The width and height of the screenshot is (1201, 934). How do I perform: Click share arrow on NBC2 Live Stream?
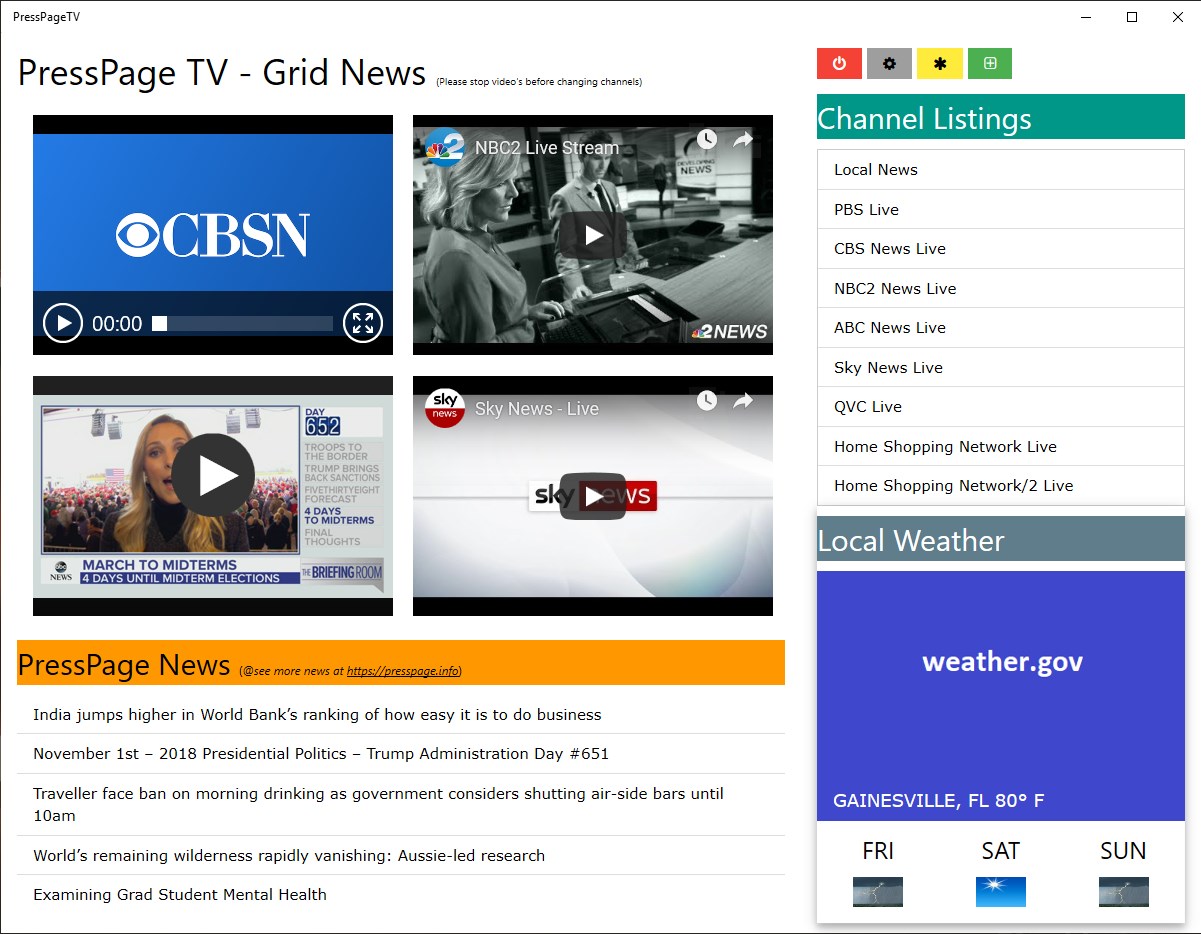pyautogui.click(x=742, y=140)
